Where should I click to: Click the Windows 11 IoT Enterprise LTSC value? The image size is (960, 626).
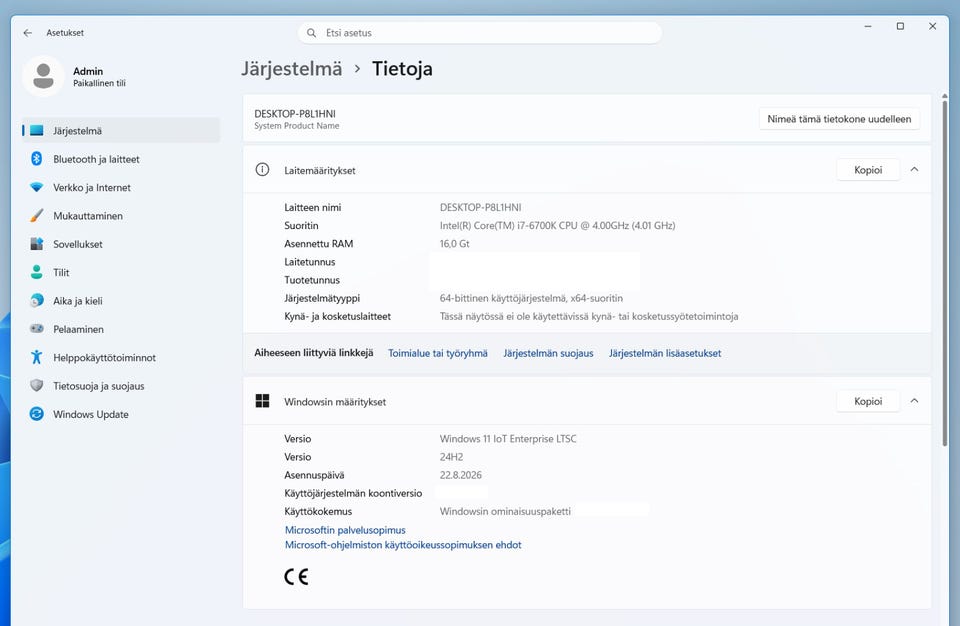tap(508, 439)
